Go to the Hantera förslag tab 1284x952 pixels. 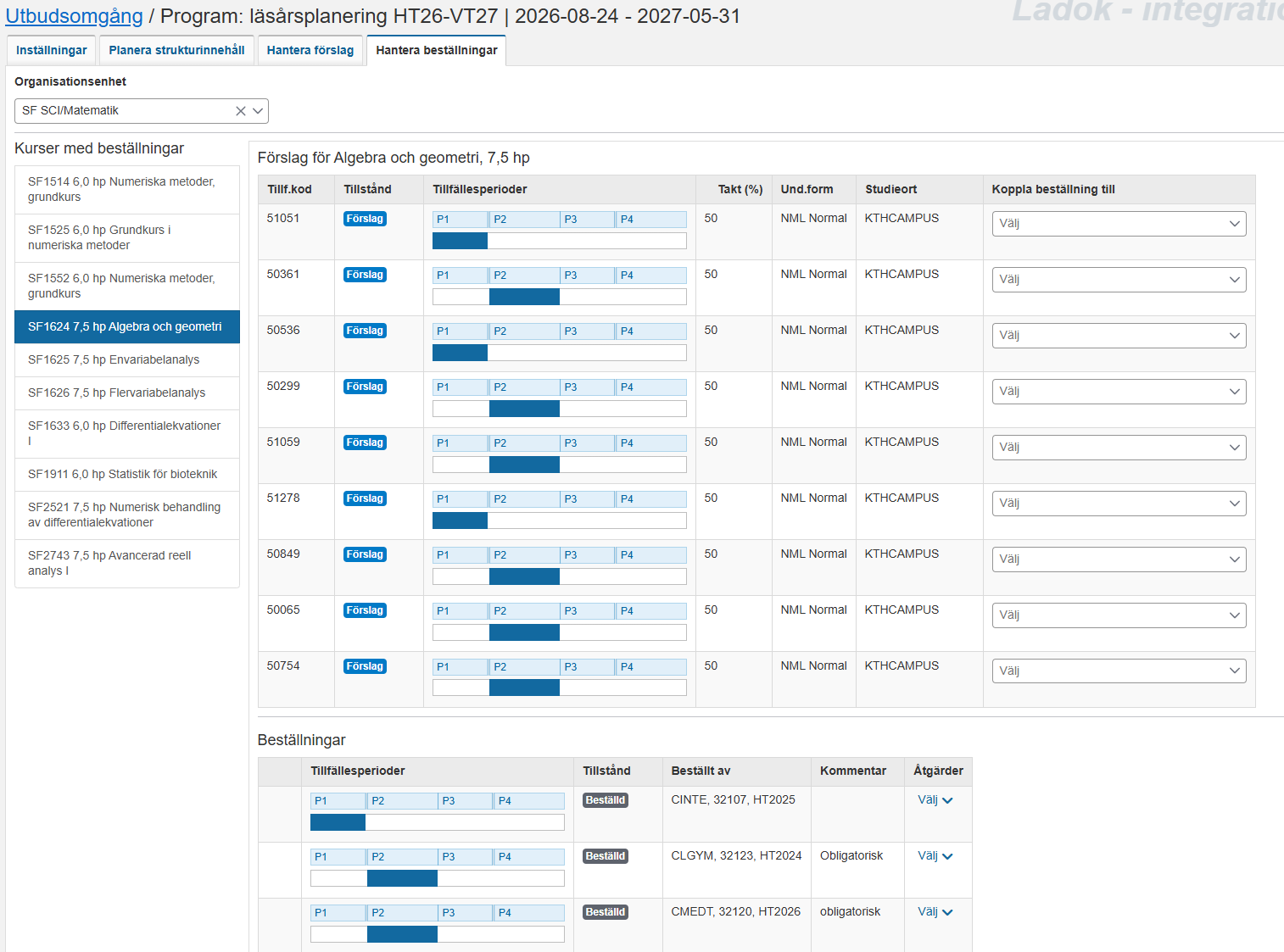click(310, 50)
